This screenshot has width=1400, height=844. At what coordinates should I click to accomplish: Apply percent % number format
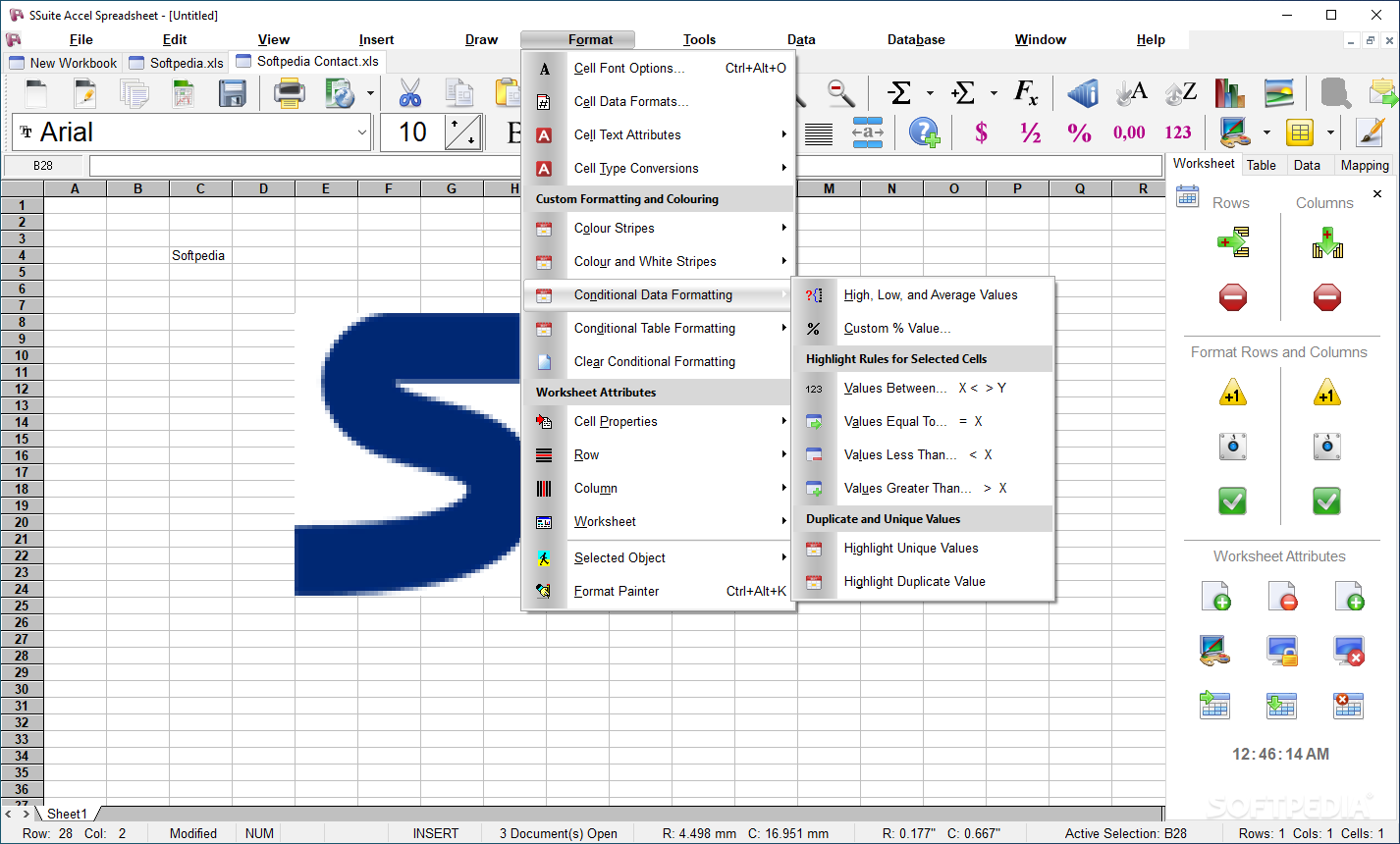1079,132
